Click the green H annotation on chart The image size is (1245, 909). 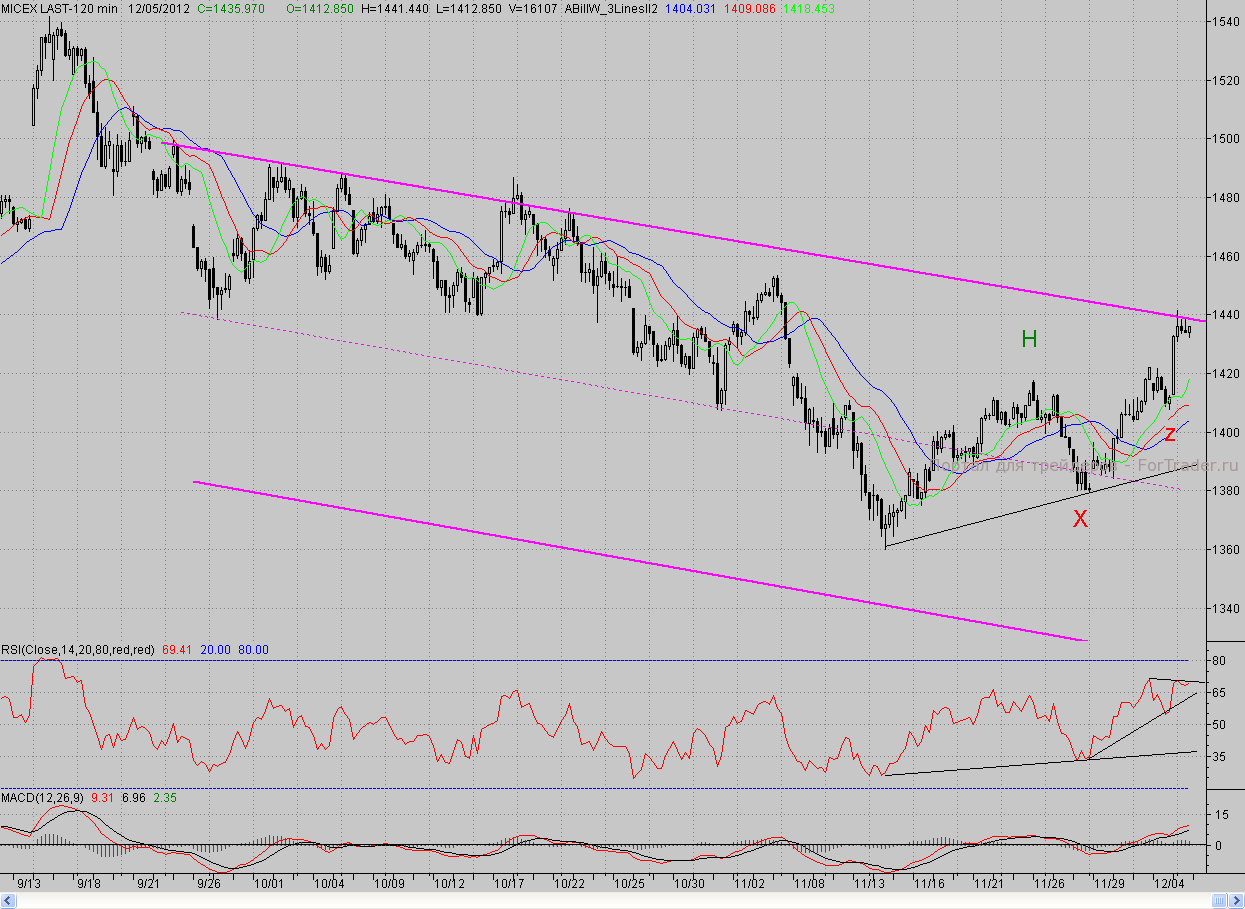(x=1029, y=340)
